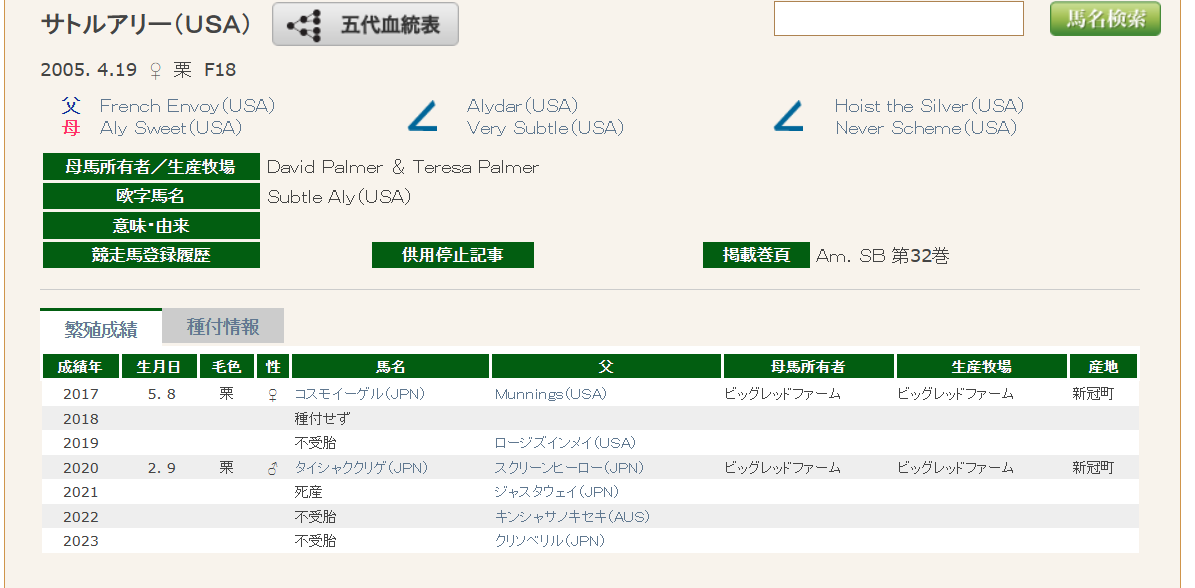1195x588 pixels.
Task: Switch to the 繁殖成績 tab
Action: (x=101, y=328)
